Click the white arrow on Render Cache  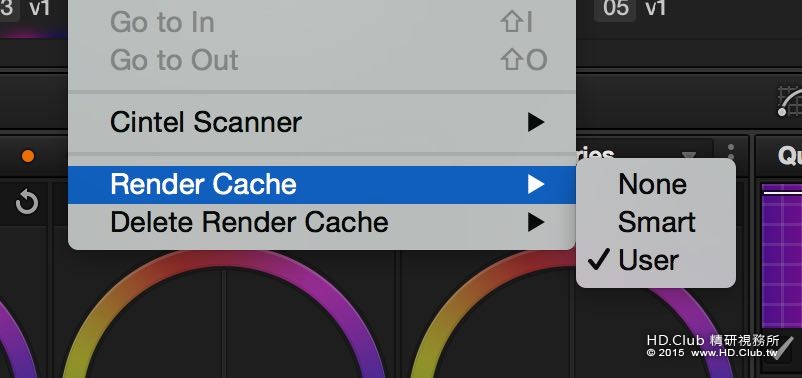(x=536, y=184)
